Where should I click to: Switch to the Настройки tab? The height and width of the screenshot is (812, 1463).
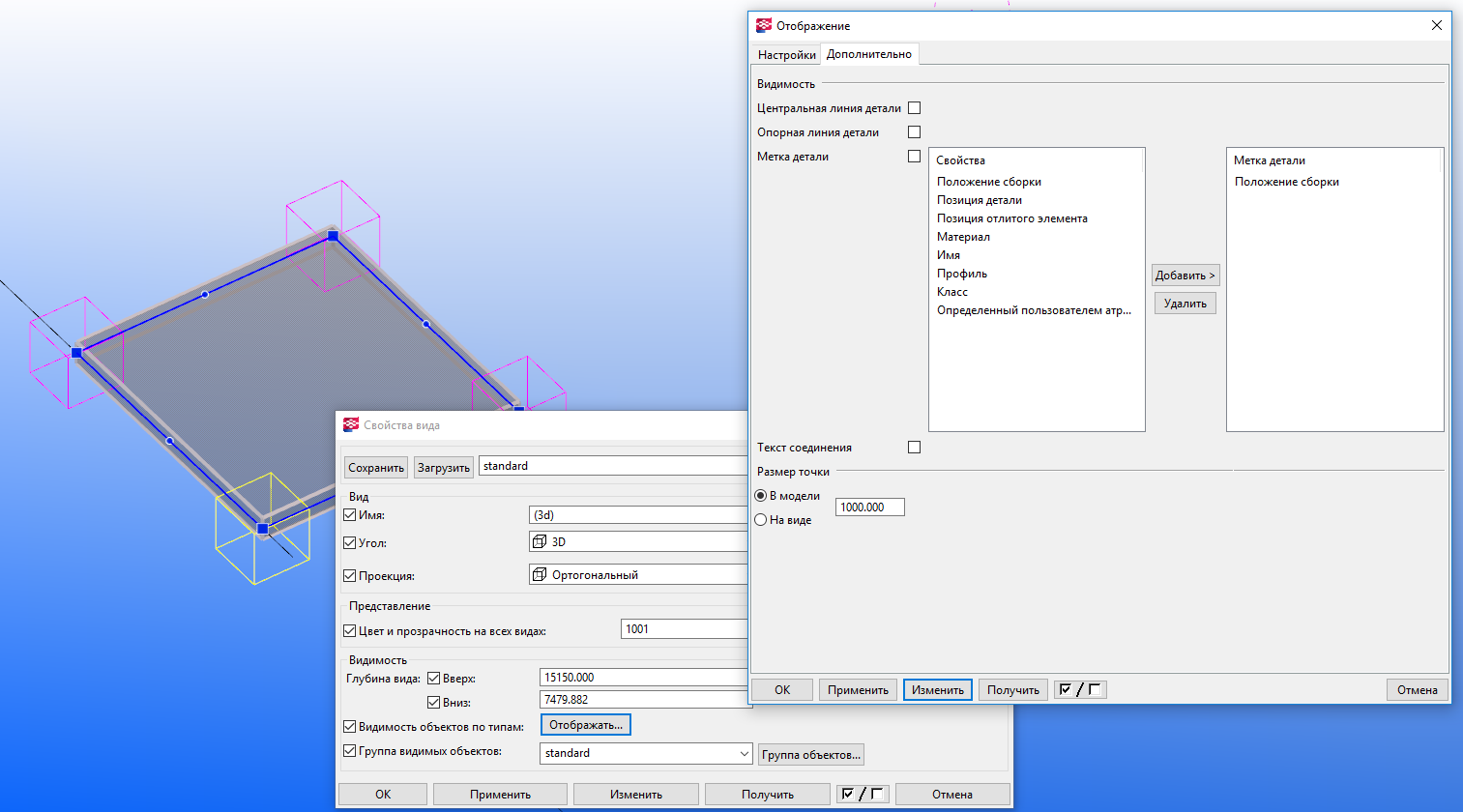coord(786,55)
